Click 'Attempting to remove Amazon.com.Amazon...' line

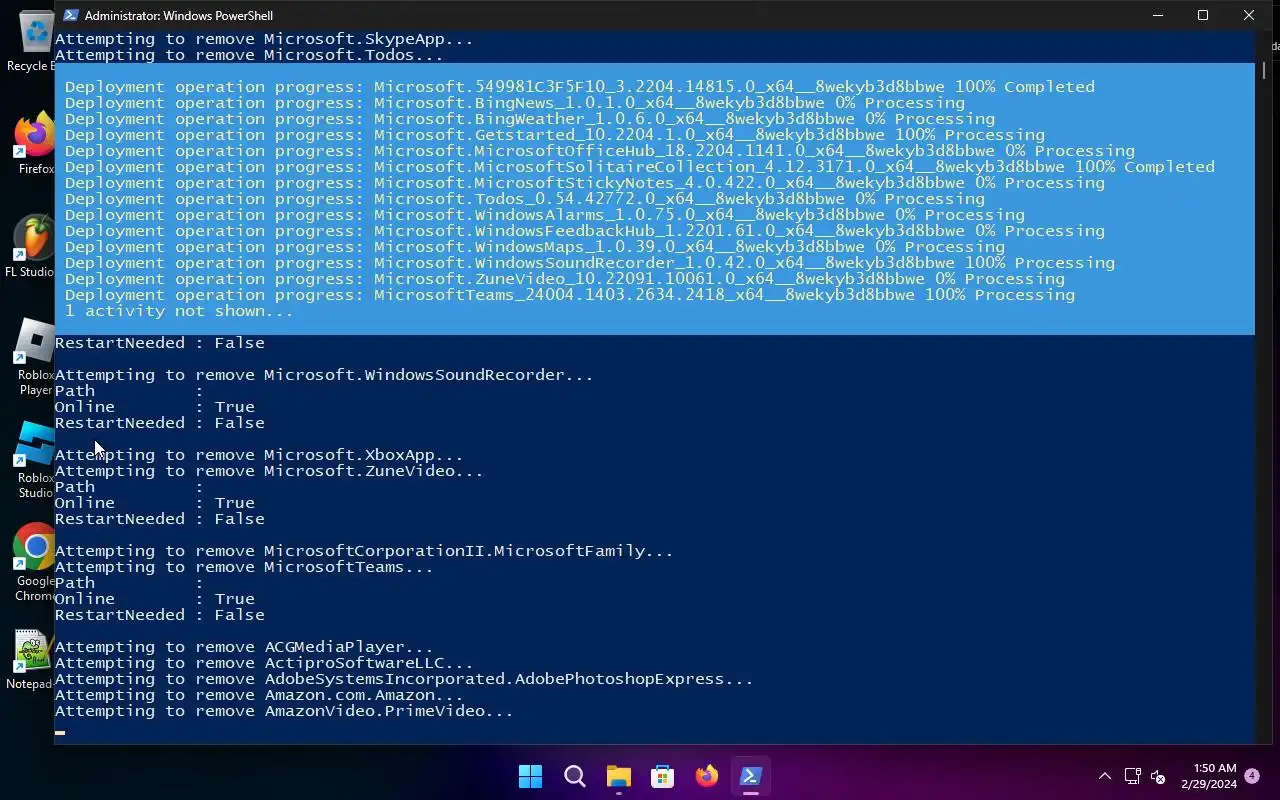(x=259, y=695)
